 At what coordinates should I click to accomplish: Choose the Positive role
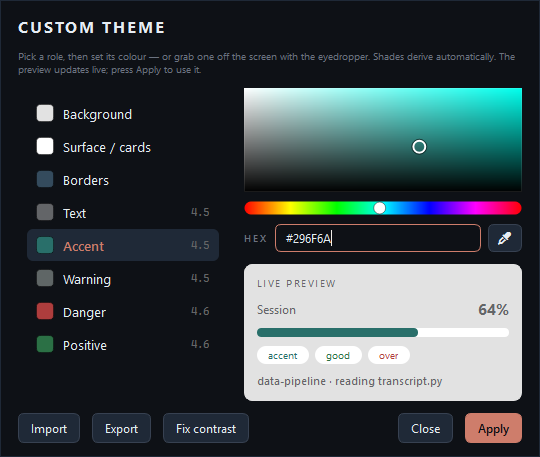[x=123, y=345]
